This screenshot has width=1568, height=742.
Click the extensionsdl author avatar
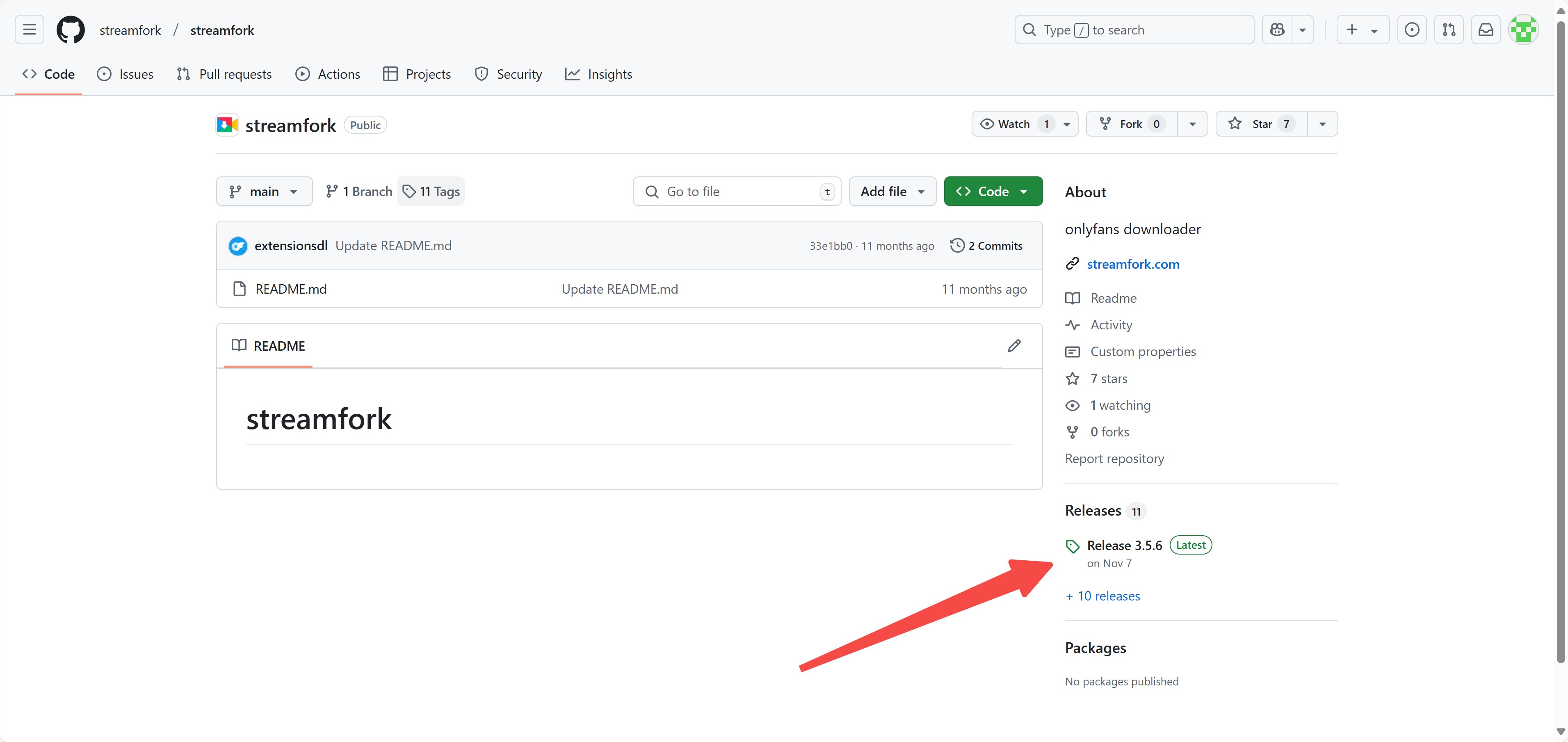238,246
